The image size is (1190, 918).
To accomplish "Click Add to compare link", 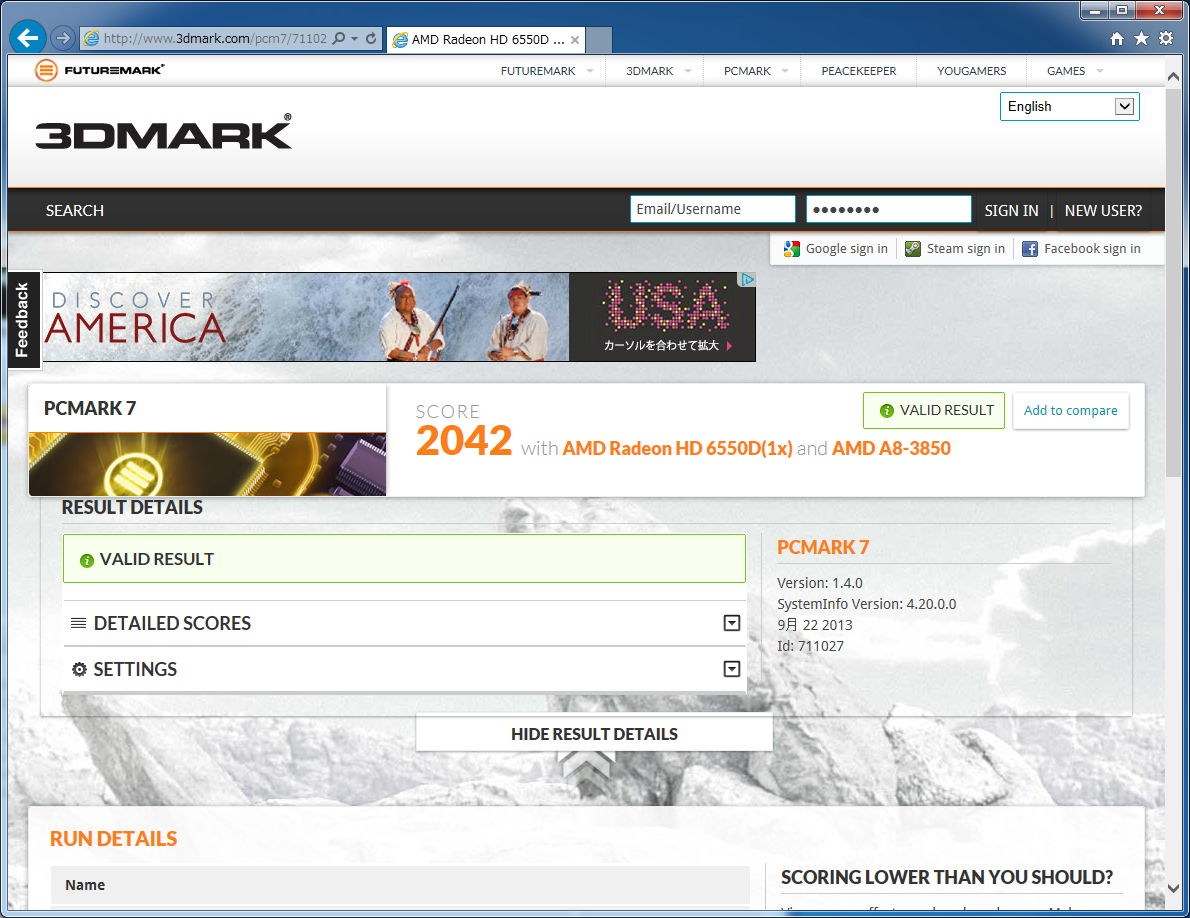I will pyautogui.click(x=1070, y=410).
